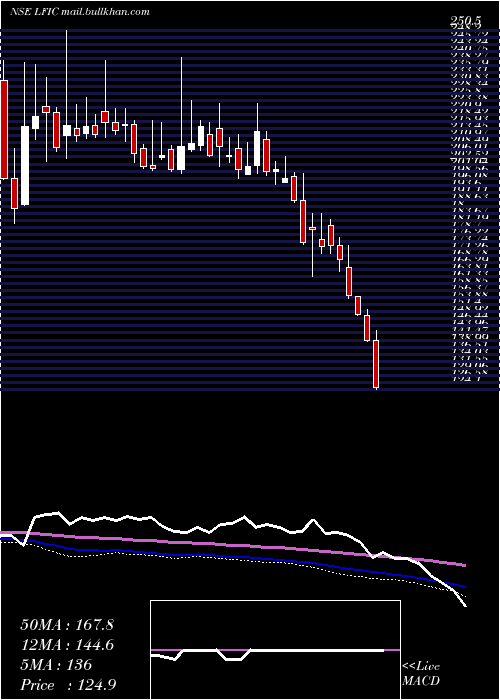Select the '12MA : 144.6' readout
The height and width of the screenshot is (700, 500).
click(x=67, y=645)
